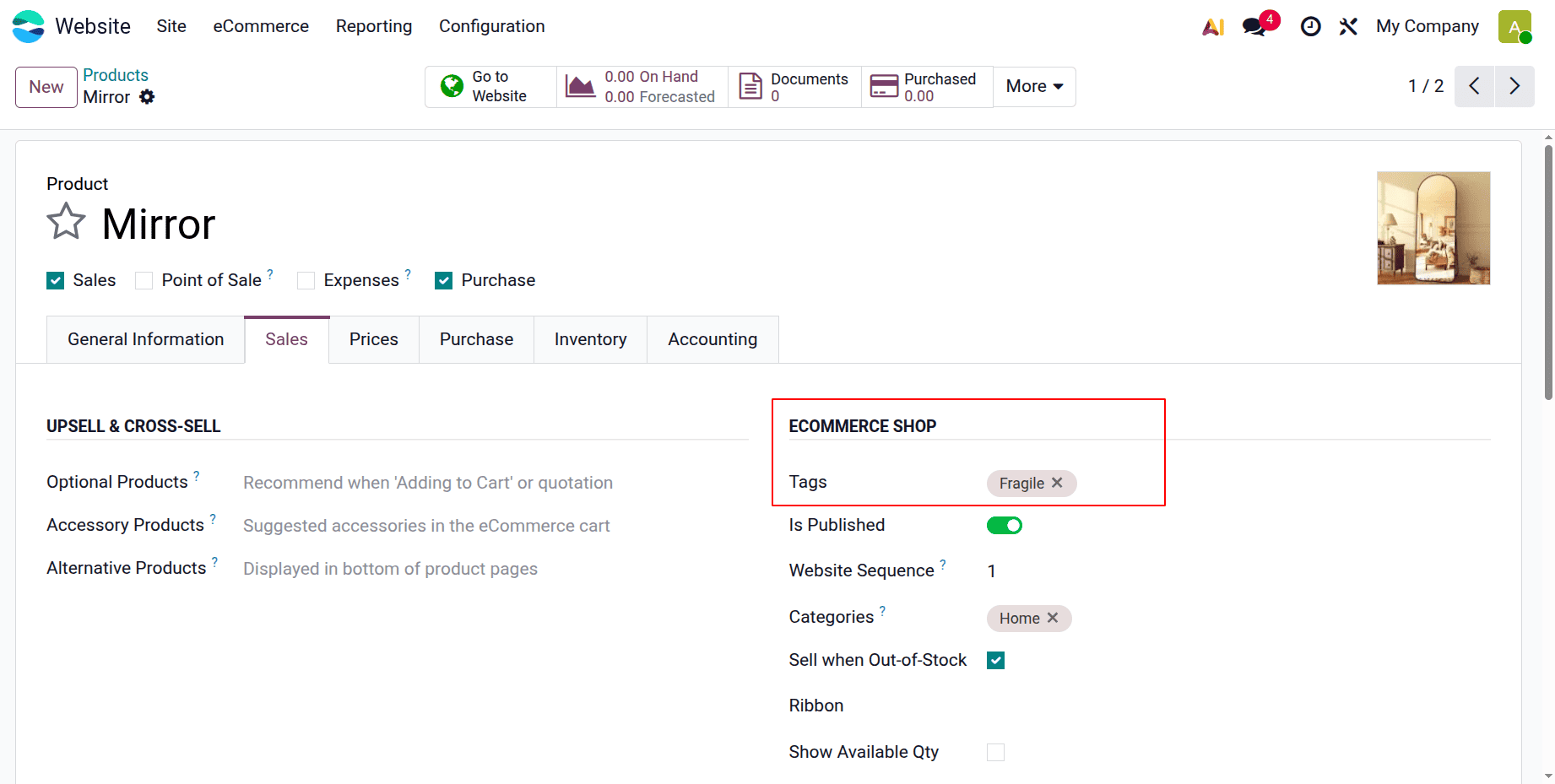Toggle the Purchase checkbox
This screenshot has width=1555, height=784.
(444, 281)
